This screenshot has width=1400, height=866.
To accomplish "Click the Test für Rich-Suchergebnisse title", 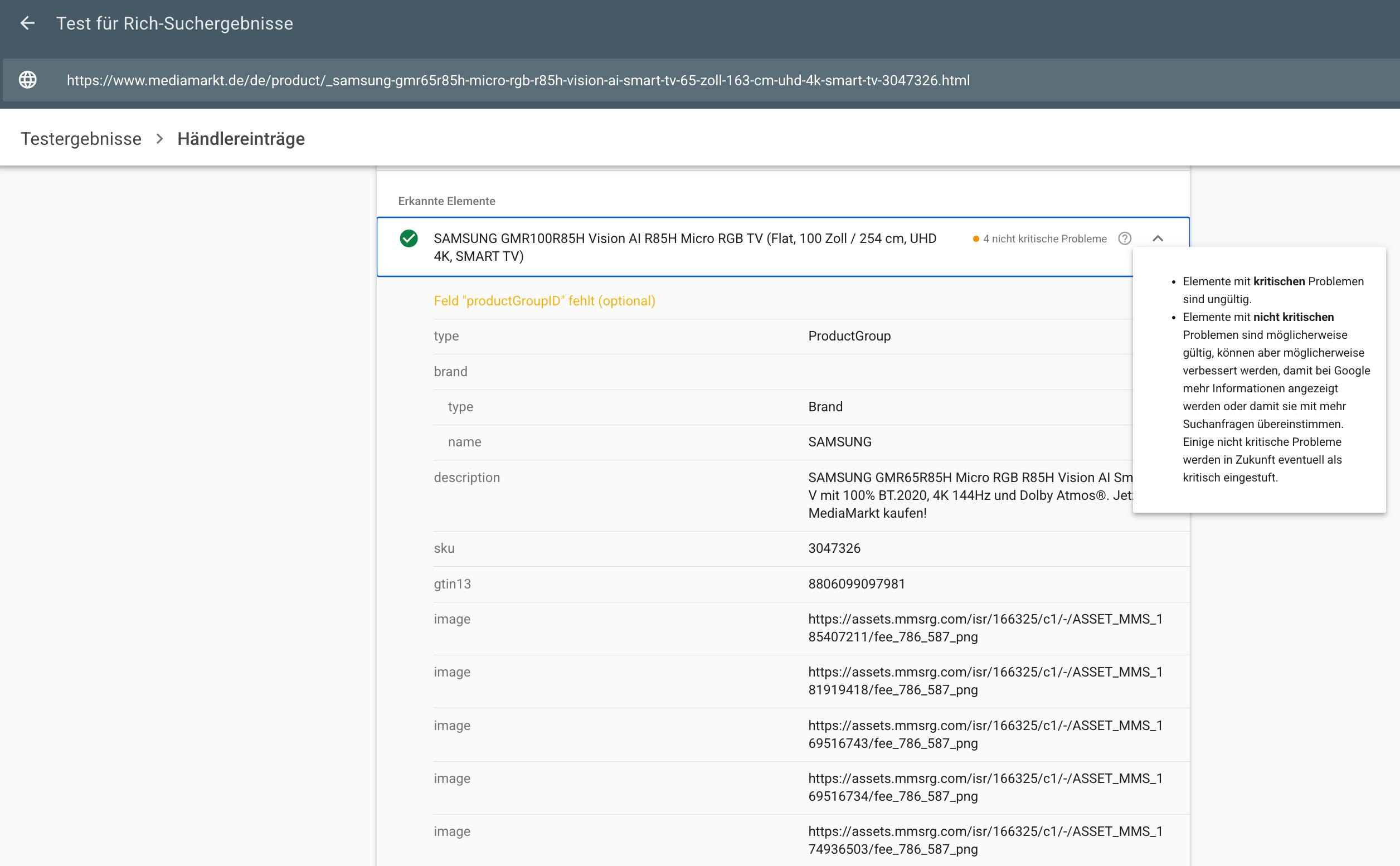I will point(174,23).
